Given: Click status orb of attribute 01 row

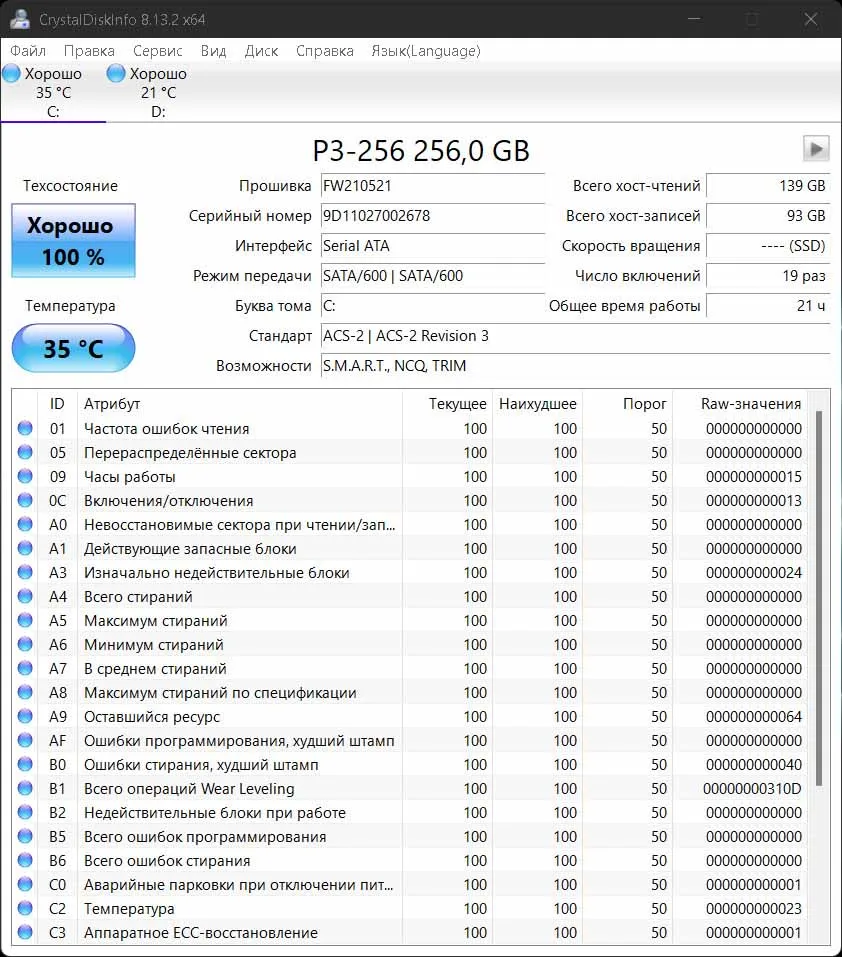Looking at the screenshot, I should coord(25,428).
